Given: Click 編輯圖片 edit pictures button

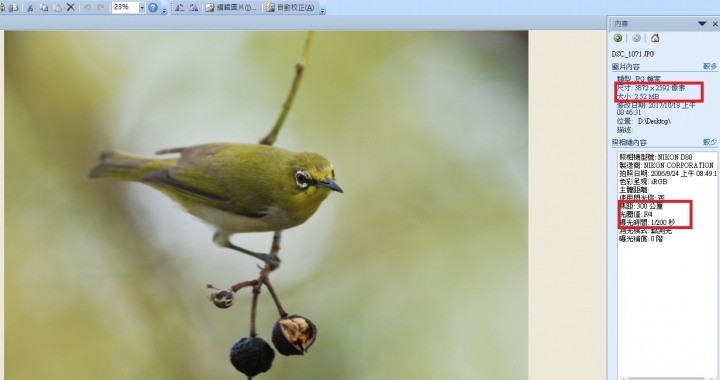Looking at the screenshot, I should [x=231, y=7].
